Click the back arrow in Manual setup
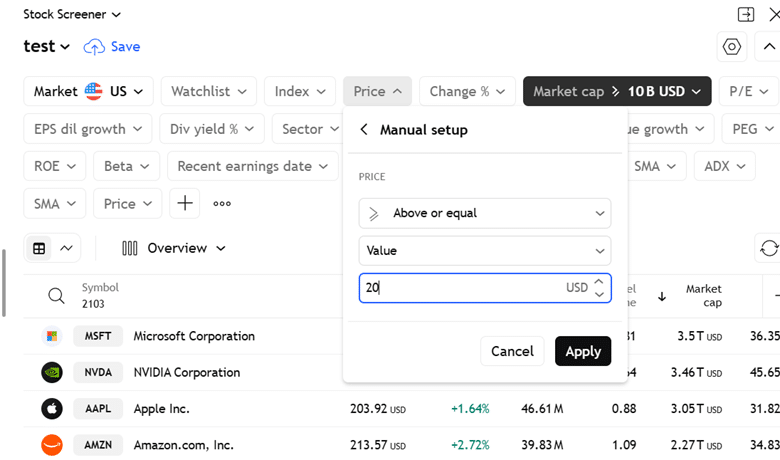The image size is (780, 460). [364, 129]
